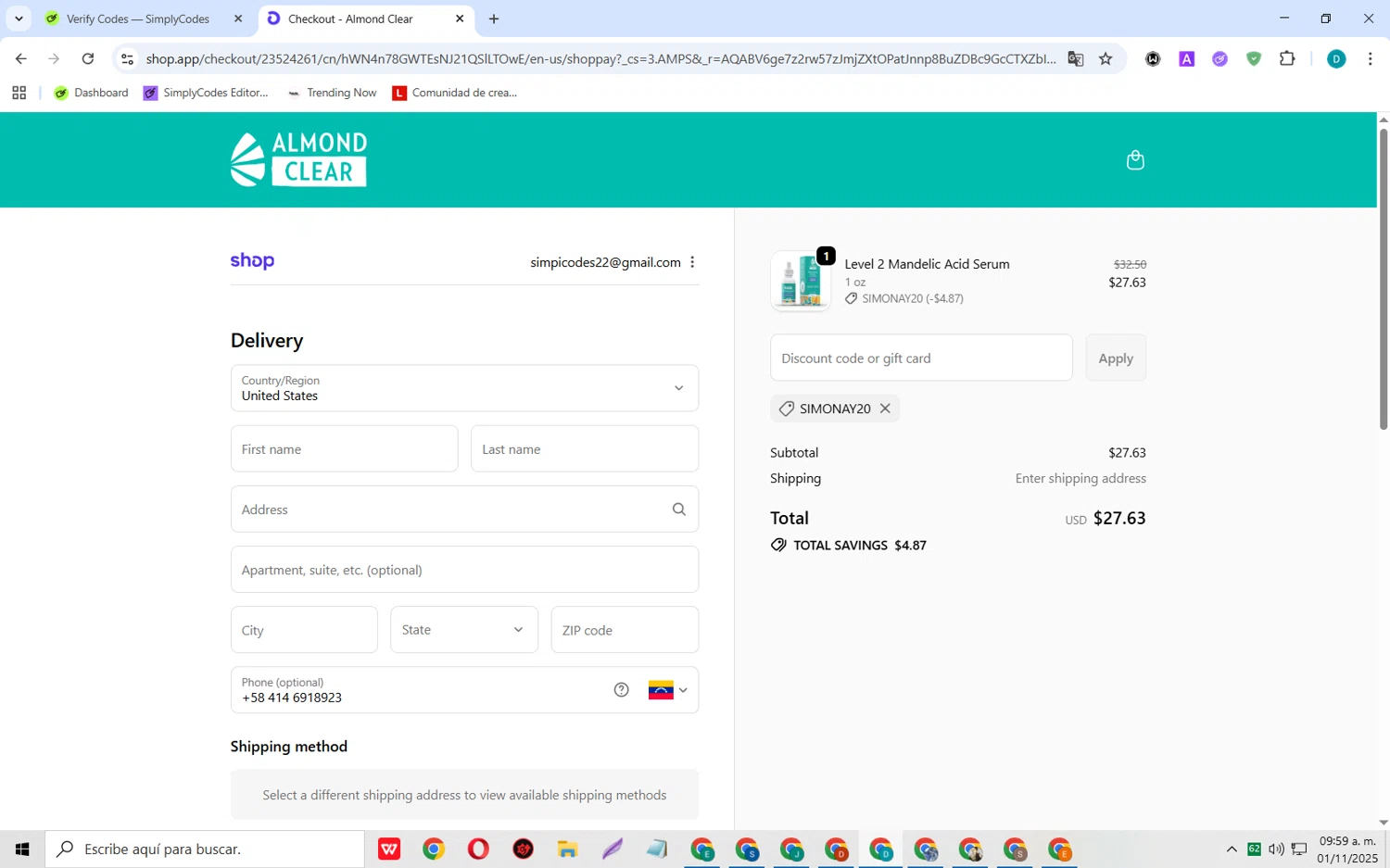The width and height of the screenshot is (1390, 868).
Task: Click the address search magnifier icon
Action: [x=679, y=509]
